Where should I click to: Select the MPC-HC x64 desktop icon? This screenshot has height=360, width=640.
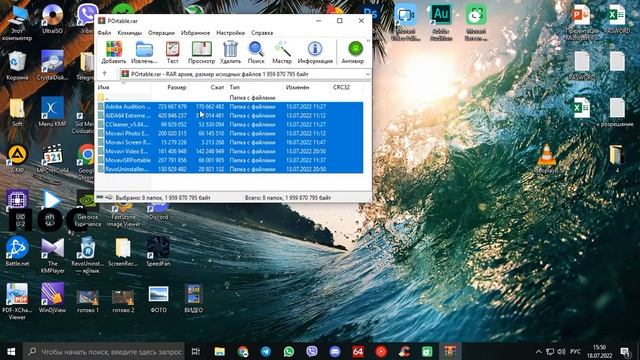52,159
